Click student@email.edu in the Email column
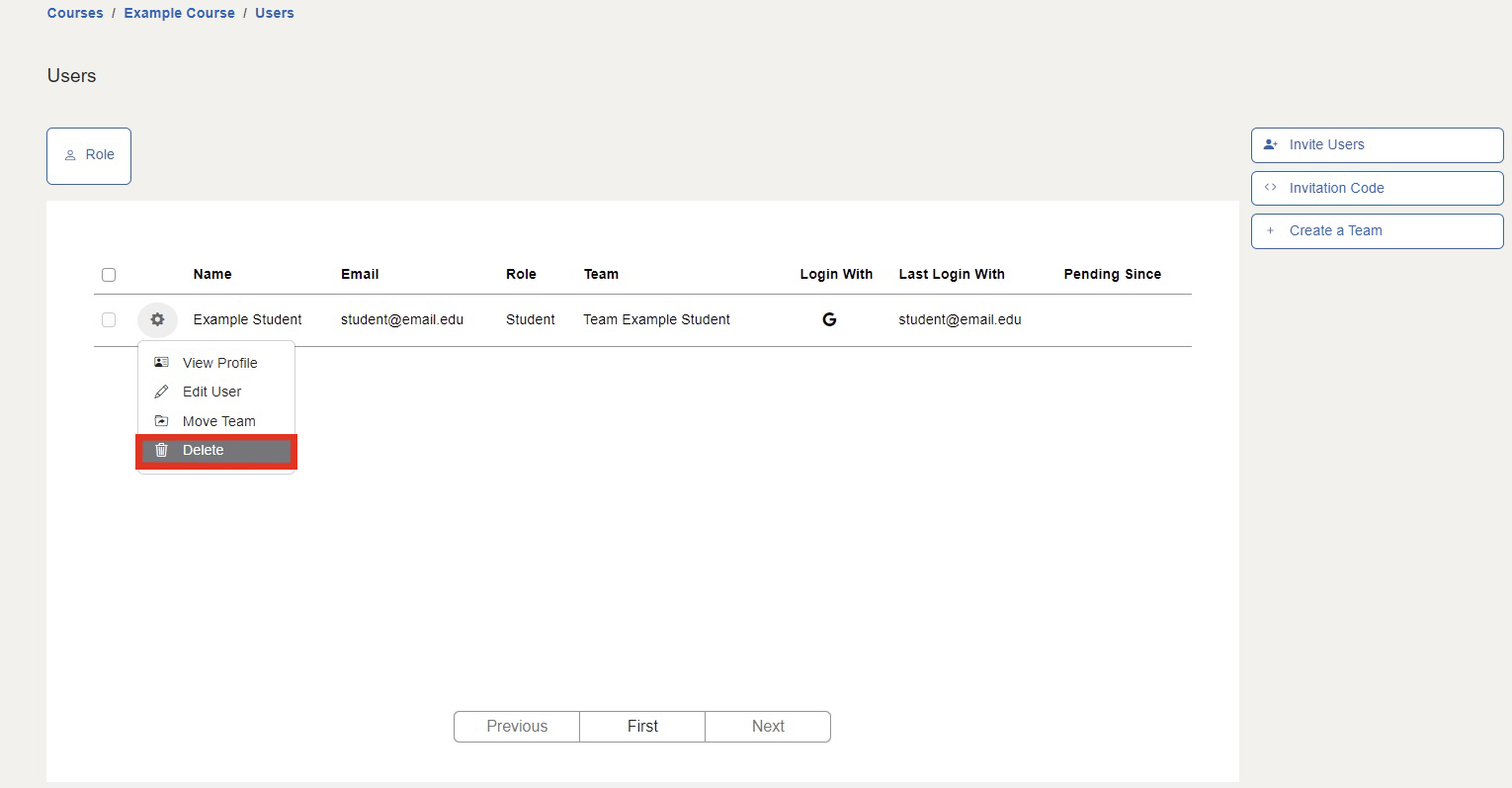1512x788 pixels. (402, 319)
